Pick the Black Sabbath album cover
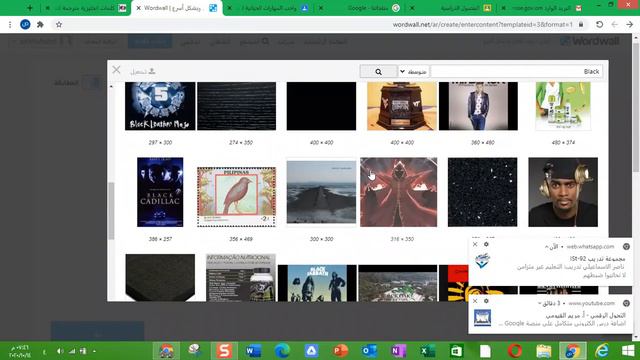 317,283
